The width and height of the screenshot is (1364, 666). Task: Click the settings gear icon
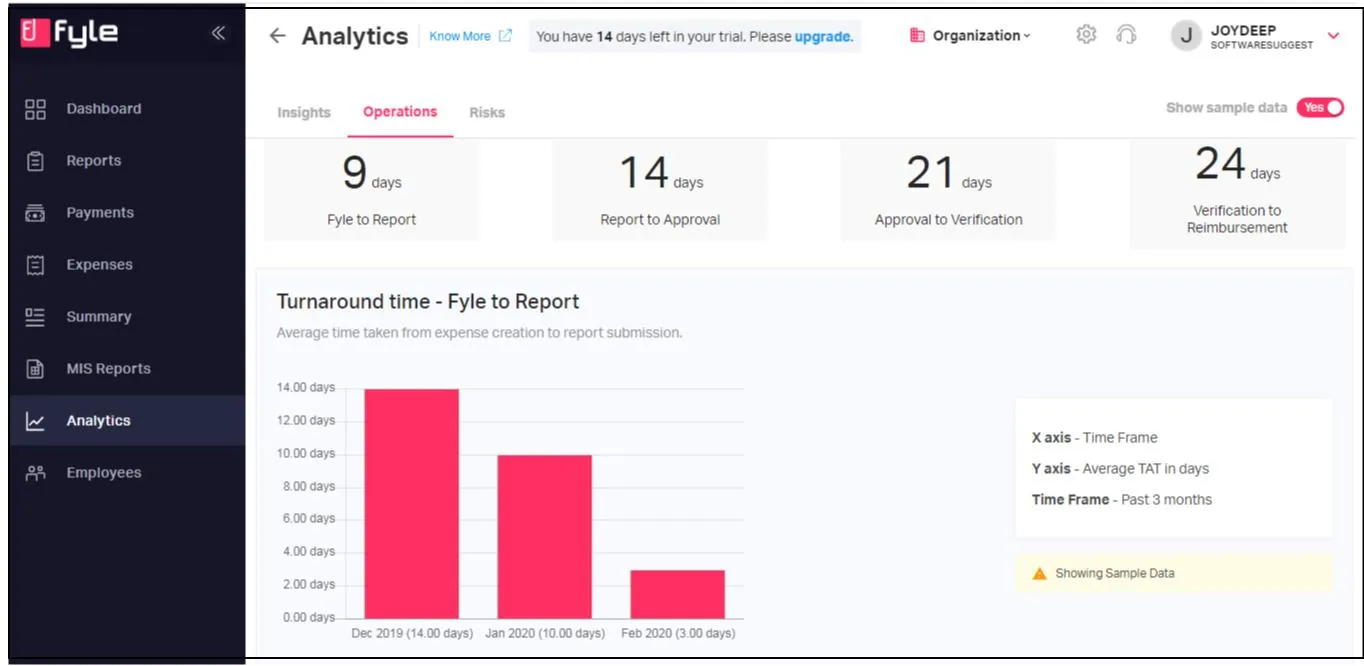(x=1086, y=35)
